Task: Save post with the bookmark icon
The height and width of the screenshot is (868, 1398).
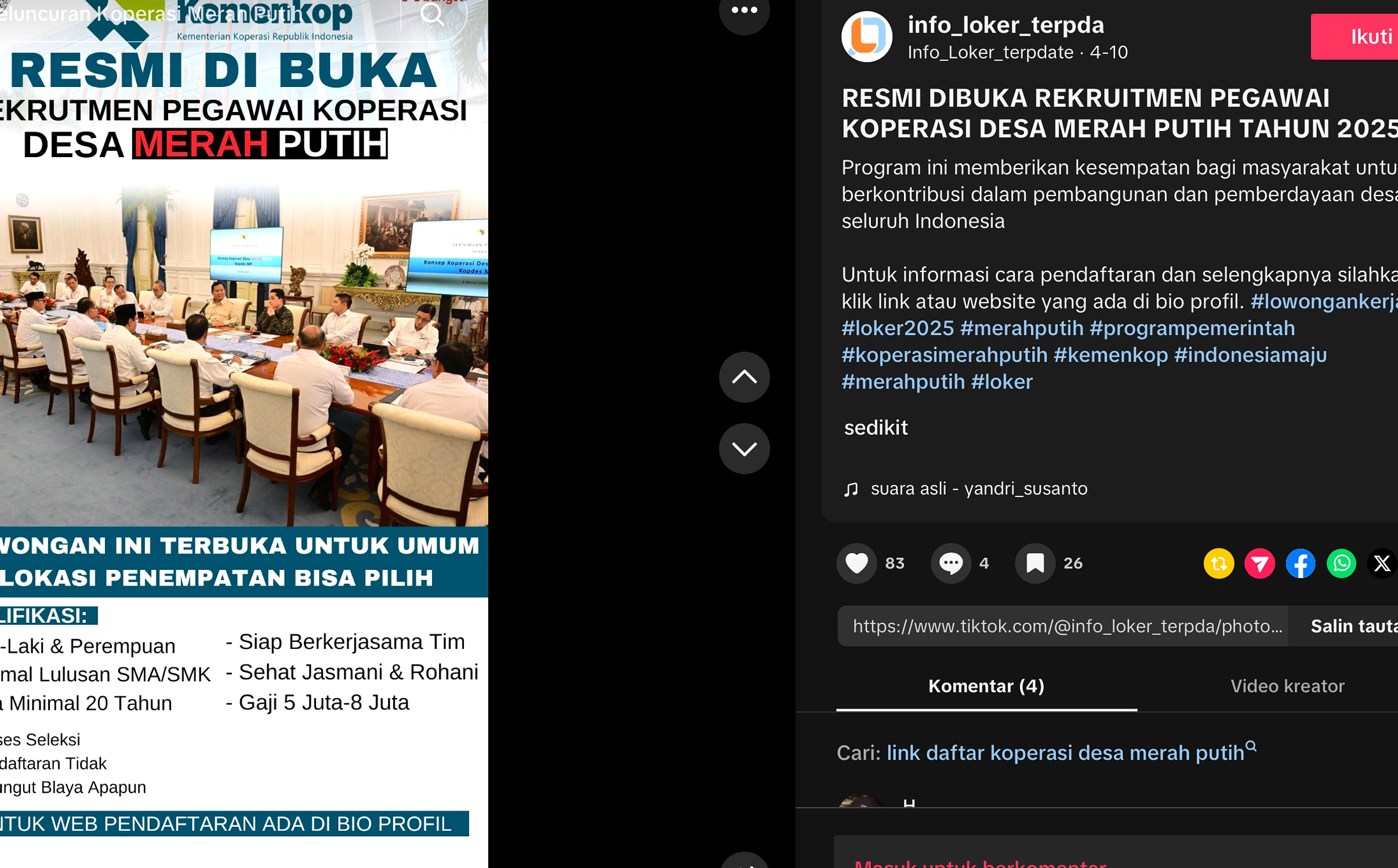Action: point(1034,563)
